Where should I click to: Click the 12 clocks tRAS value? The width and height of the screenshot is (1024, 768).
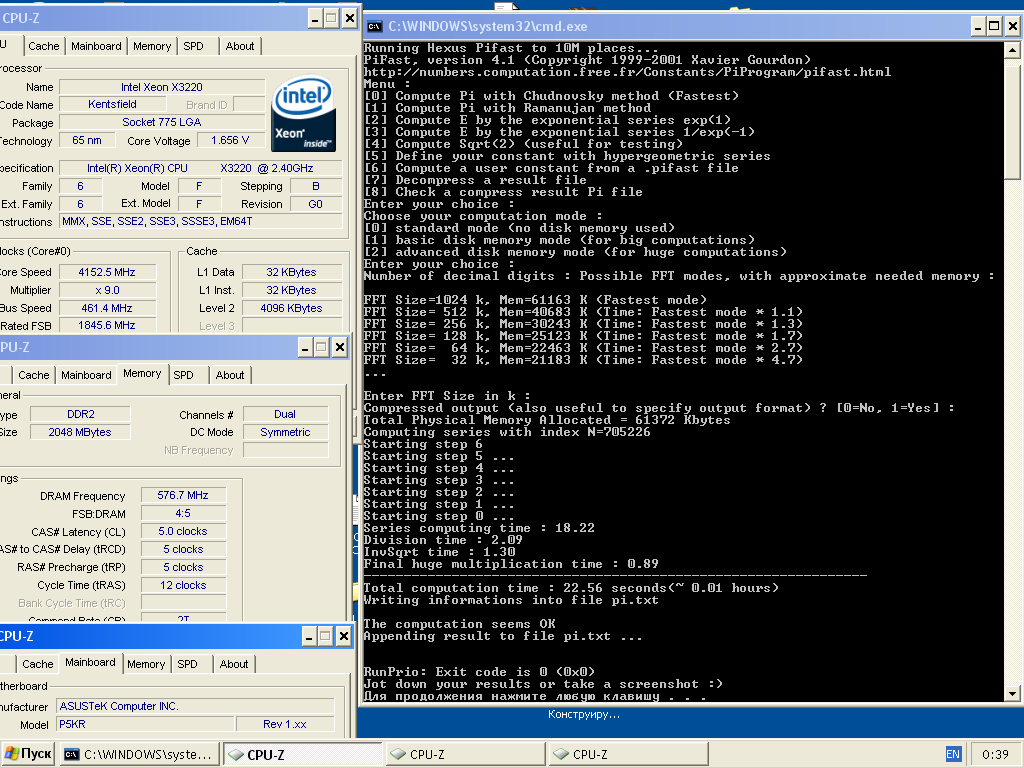183,585
